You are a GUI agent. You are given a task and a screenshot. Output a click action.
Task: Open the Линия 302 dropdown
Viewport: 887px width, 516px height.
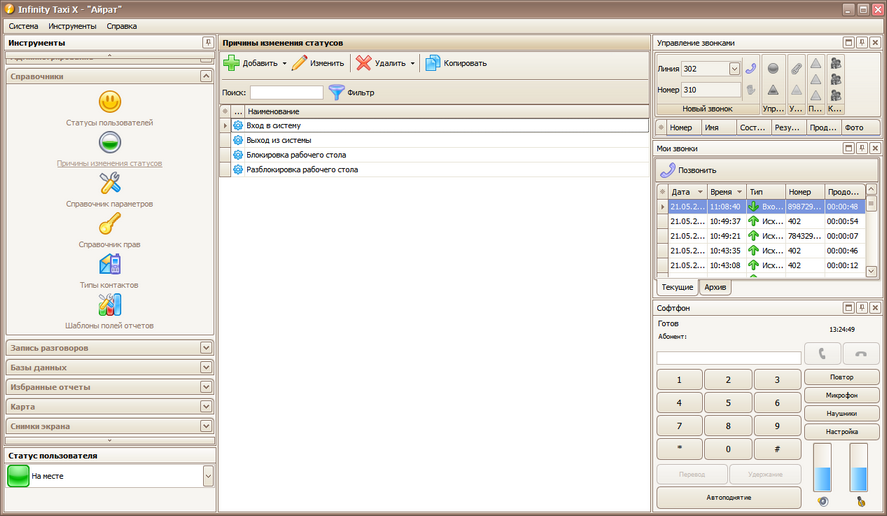[x=734, y=68]
